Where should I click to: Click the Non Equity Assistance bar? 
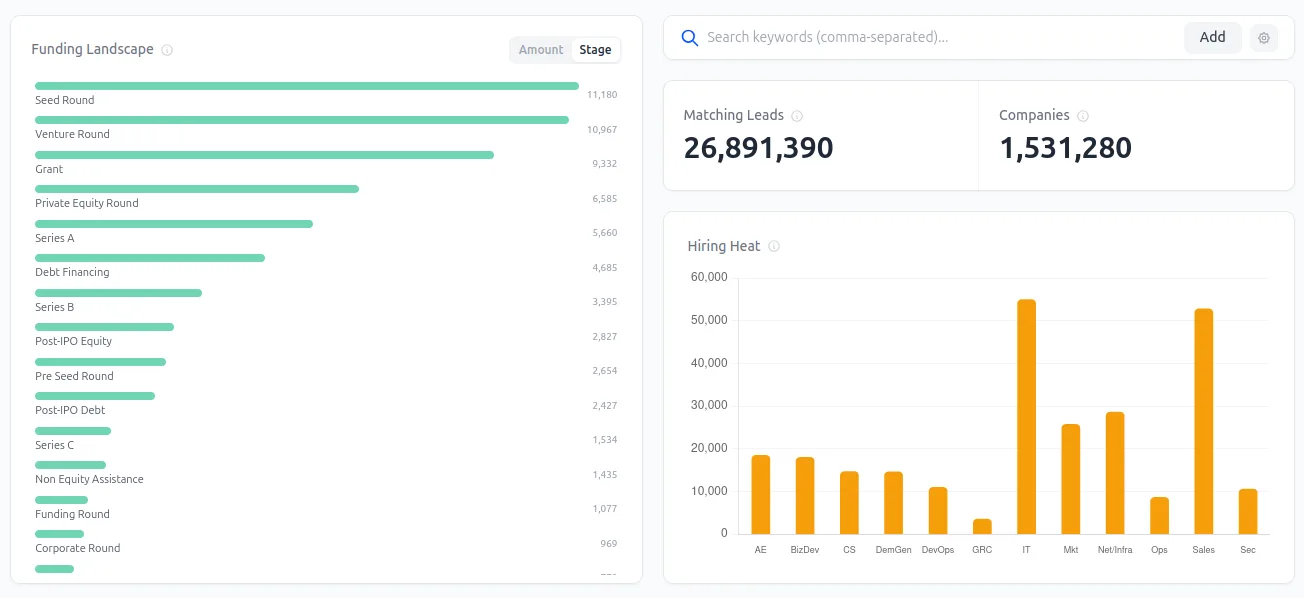(x=70, y=465)
